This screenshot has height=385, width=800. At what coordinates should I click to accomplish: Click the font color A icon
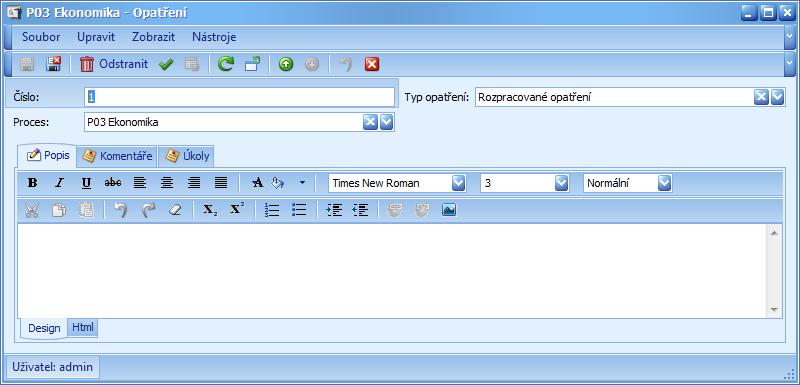tap(258, 183)
